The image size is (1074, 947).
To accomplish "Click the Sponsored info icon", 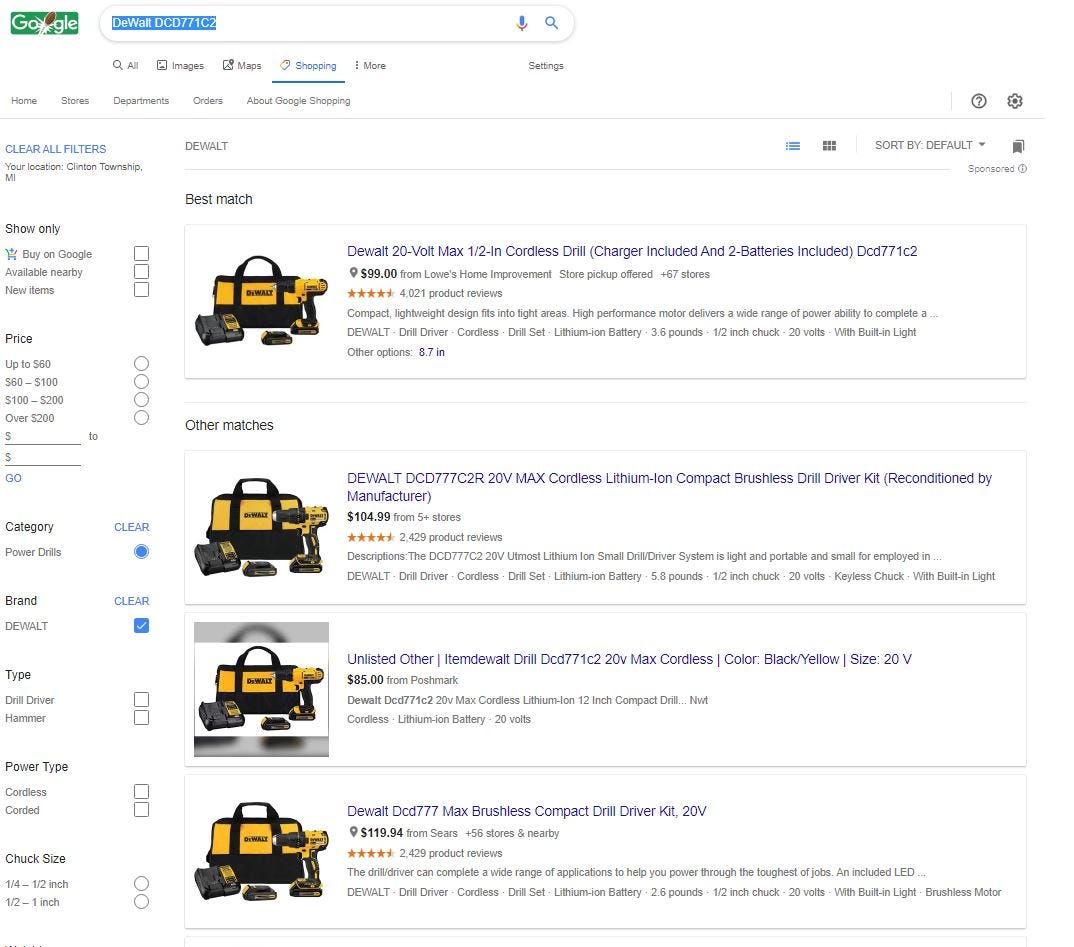I will click(x=1022, y=168).
